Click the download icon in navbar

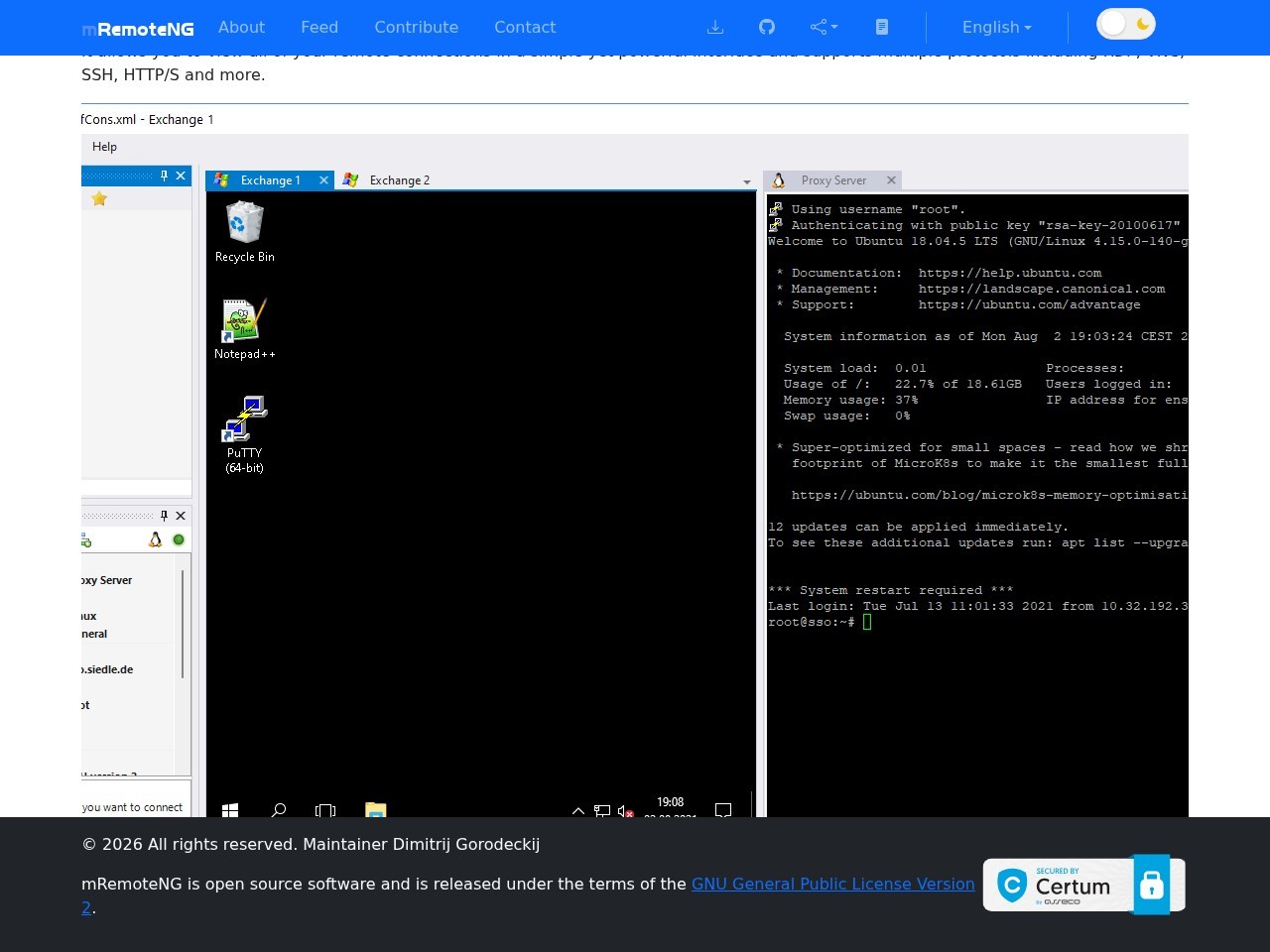714,27
